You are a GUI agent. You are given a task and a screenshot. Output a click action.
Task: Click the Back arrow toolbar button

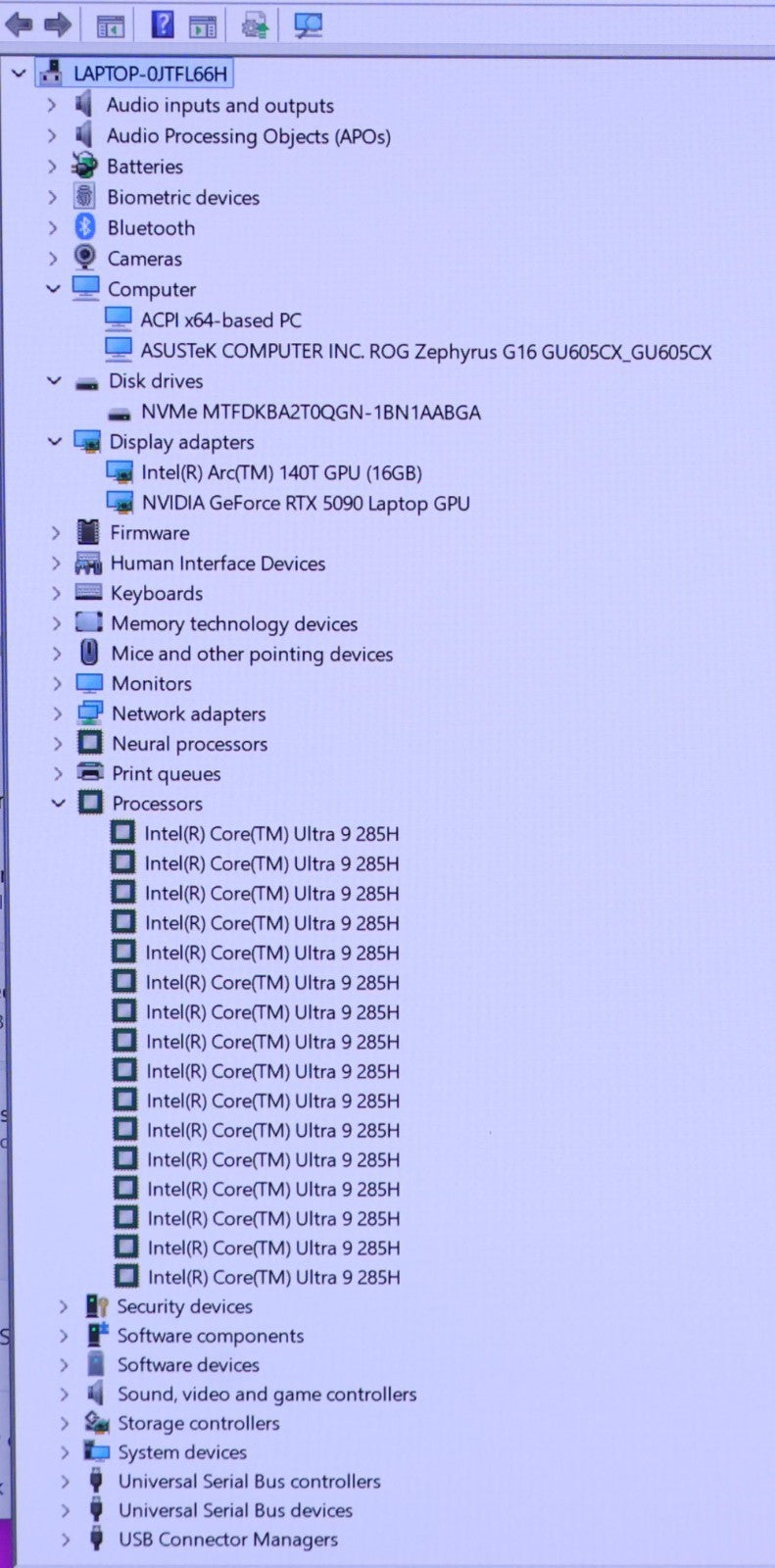[19, 24]
